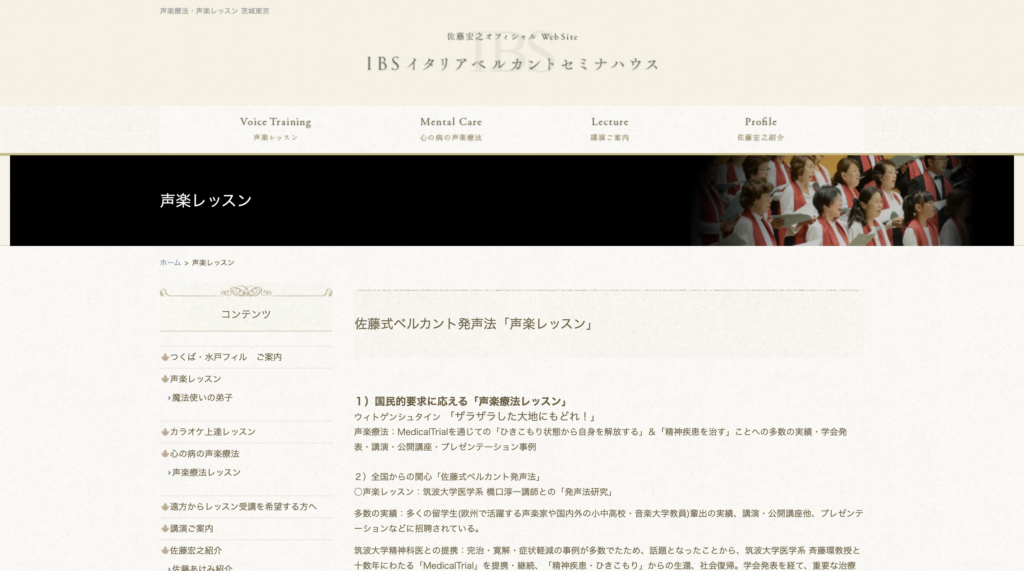Click leaf icon beside つくば・水戸フィル
The height and width of the screenshot is (571, 1024).
pos(165,357)
